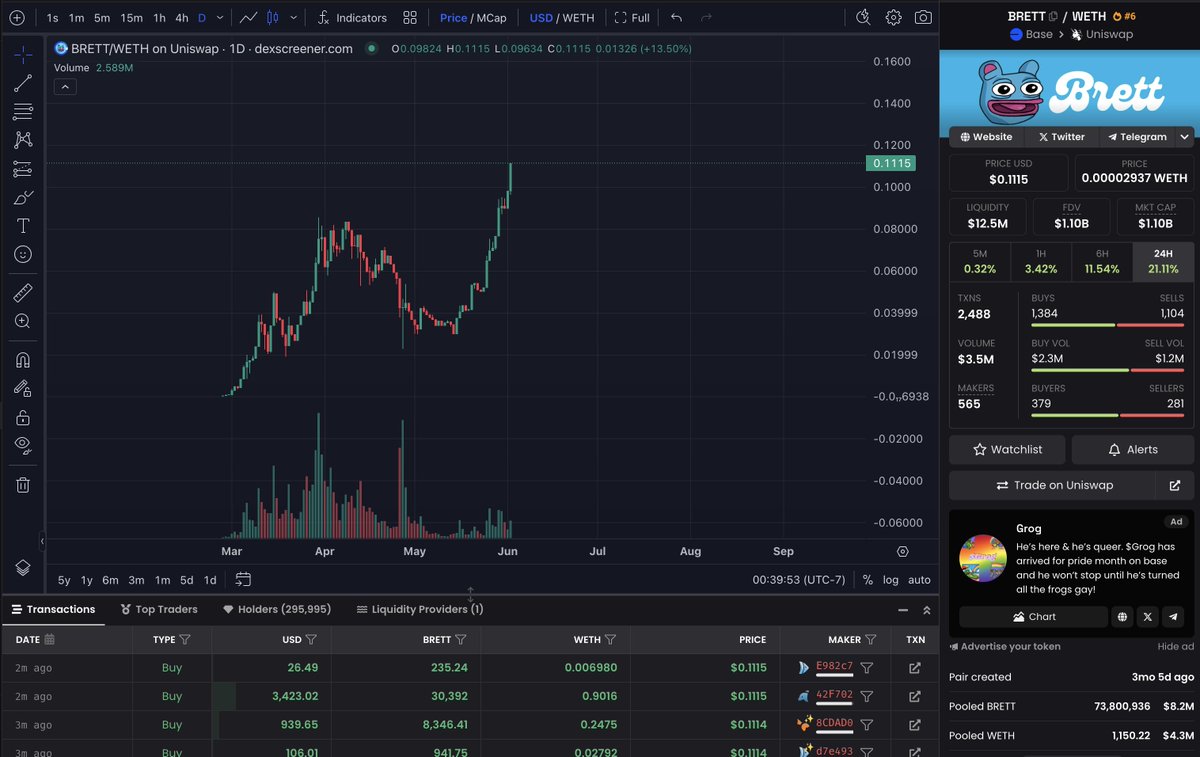Viewport: 1200px width, 757px height.
Task: Filter transactions by USD amount
Action: (311, 640)
